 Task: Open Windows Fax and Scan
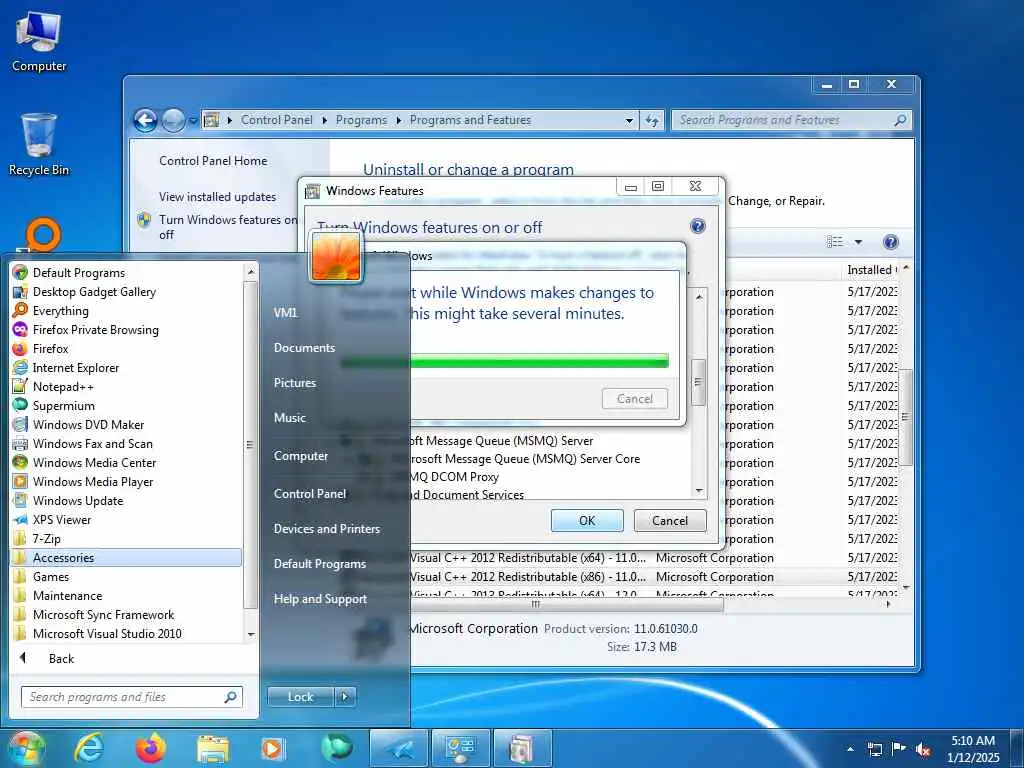click(93, 443)
